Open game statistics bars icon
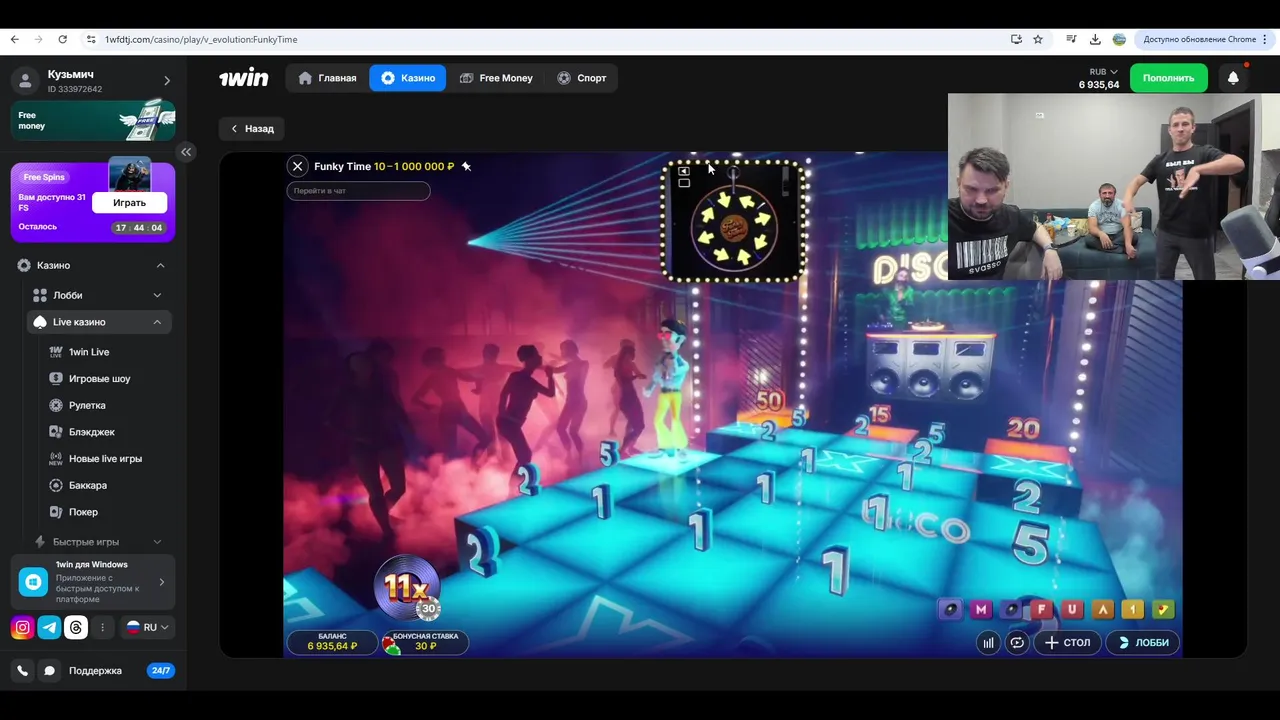 coord(988,643)
